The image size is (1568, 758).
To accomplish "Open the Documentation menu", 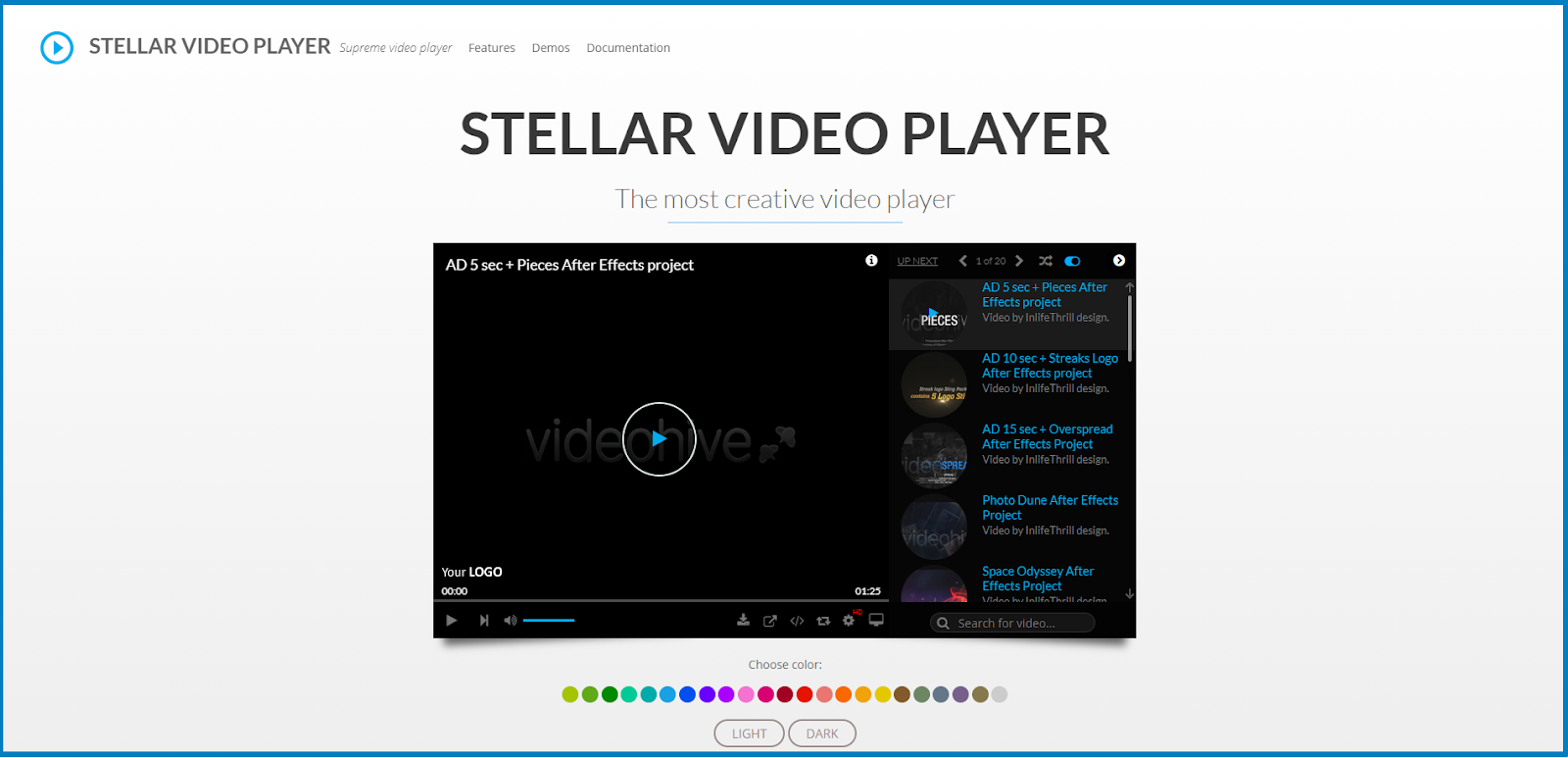I will 628,48.
